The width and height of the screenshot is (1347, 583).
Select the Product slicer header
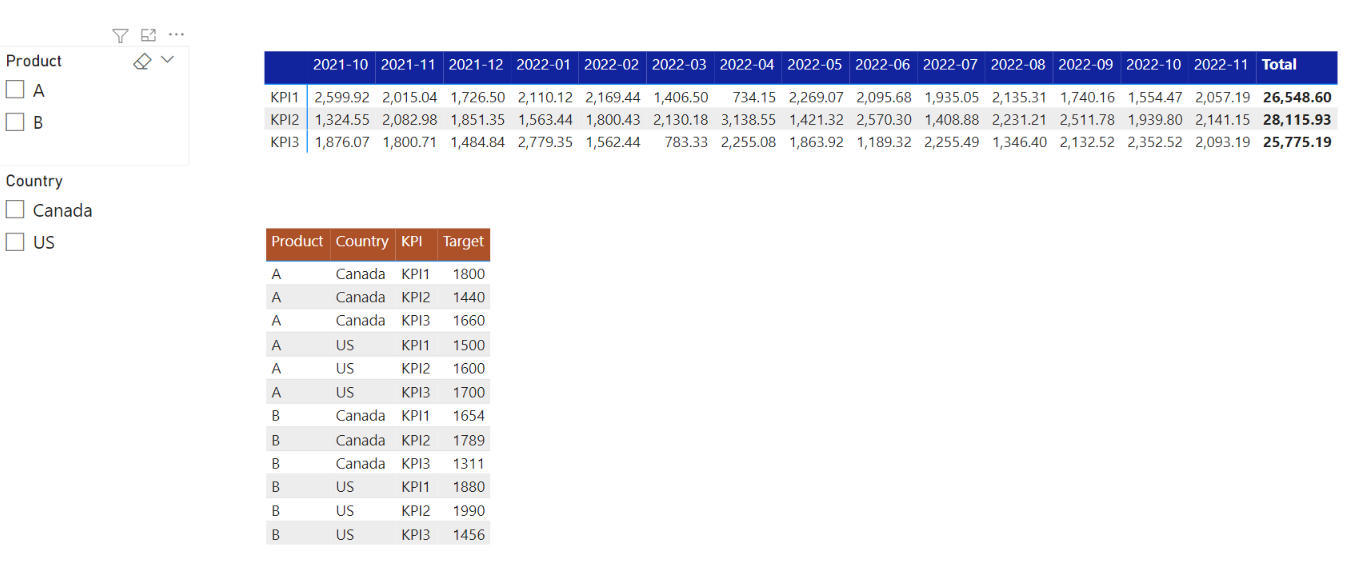(34, 61)
